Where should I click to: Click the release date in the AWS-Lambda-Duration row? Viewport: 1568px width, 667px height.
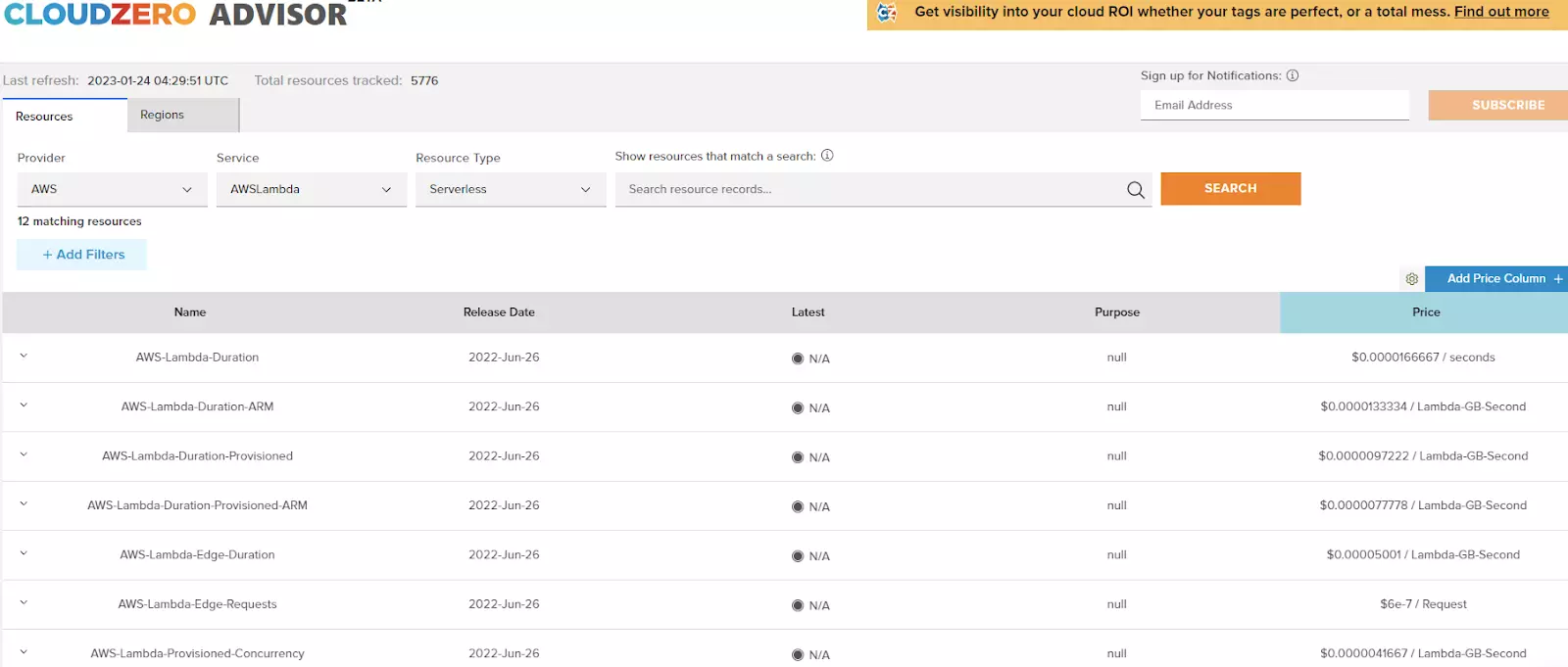point(504,357)
